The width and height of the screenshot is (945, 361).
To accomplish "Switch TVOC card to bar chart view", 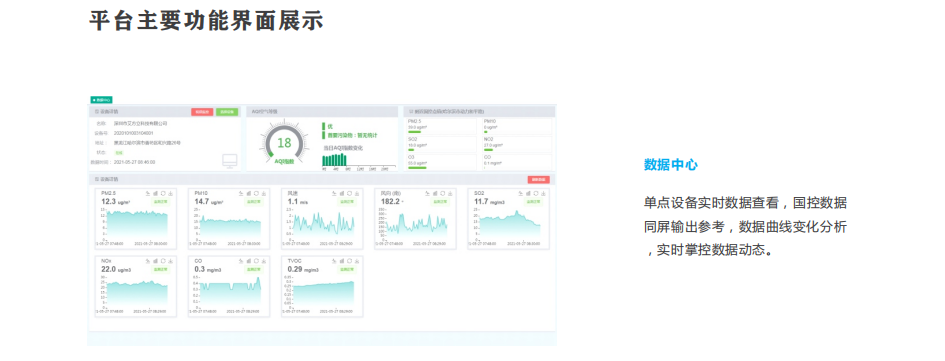I will click(342, 261).
